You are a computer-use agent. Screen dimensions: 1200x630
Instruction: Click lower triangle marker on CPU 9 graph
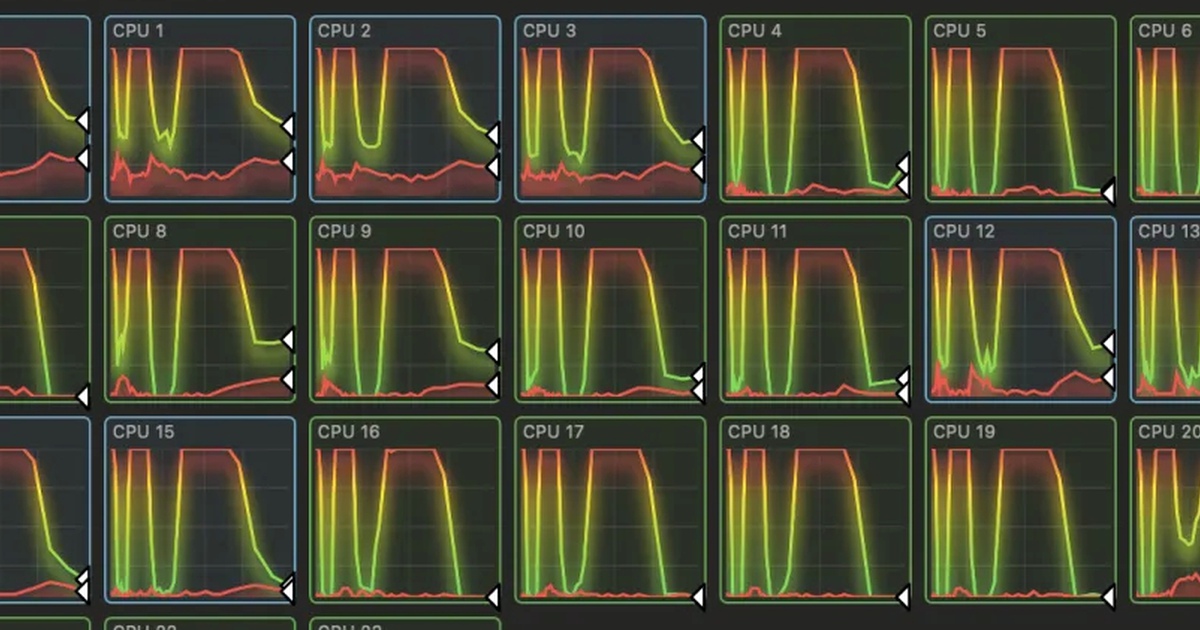(x=493, y=385)
